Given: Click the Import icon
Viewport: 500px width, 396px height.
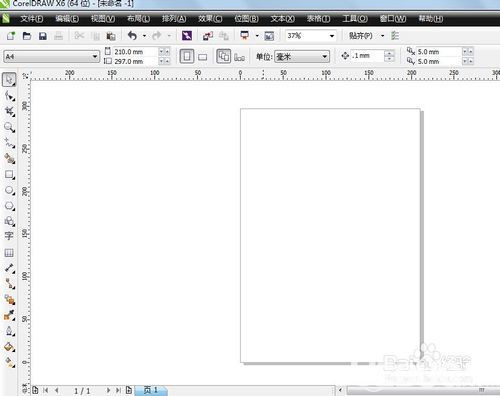Looking at the screenshot, I should tap(208, 36).
